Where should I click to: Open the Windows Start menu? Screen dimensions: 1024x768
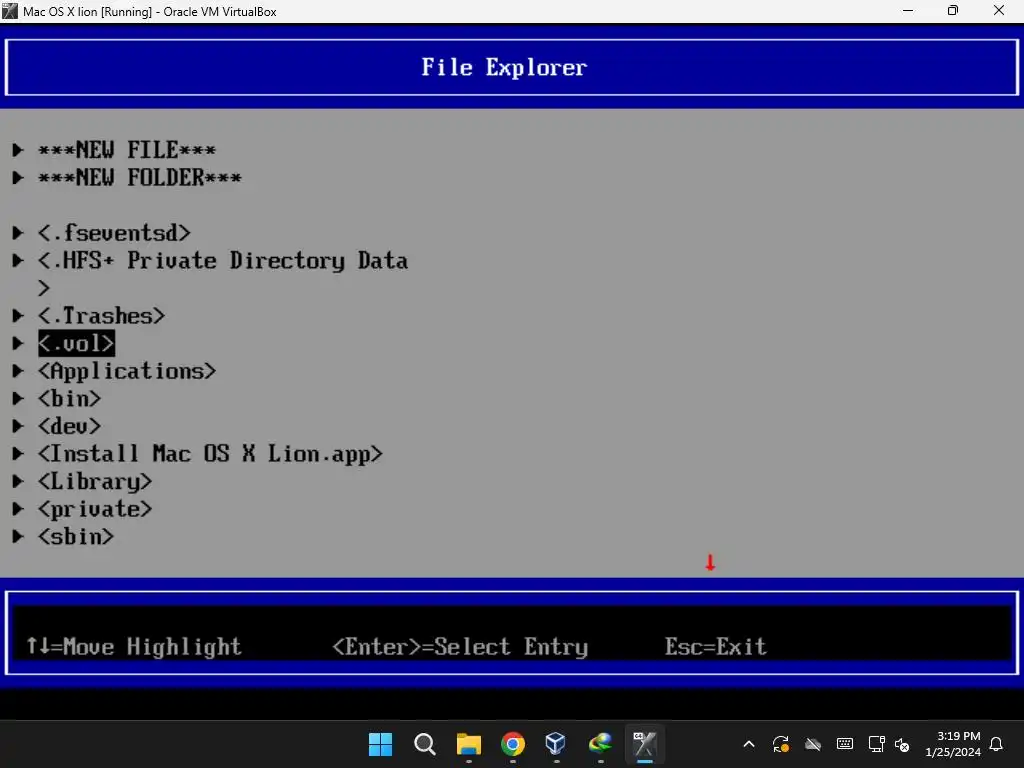coord(380,744)
